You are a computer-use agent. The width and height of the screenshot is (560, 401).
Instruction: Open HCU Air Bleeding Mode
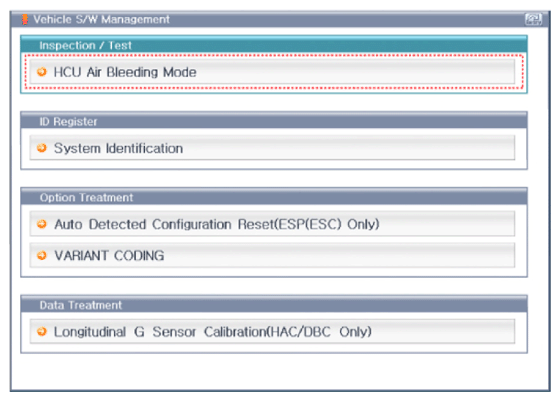click(x=272, y=72)
